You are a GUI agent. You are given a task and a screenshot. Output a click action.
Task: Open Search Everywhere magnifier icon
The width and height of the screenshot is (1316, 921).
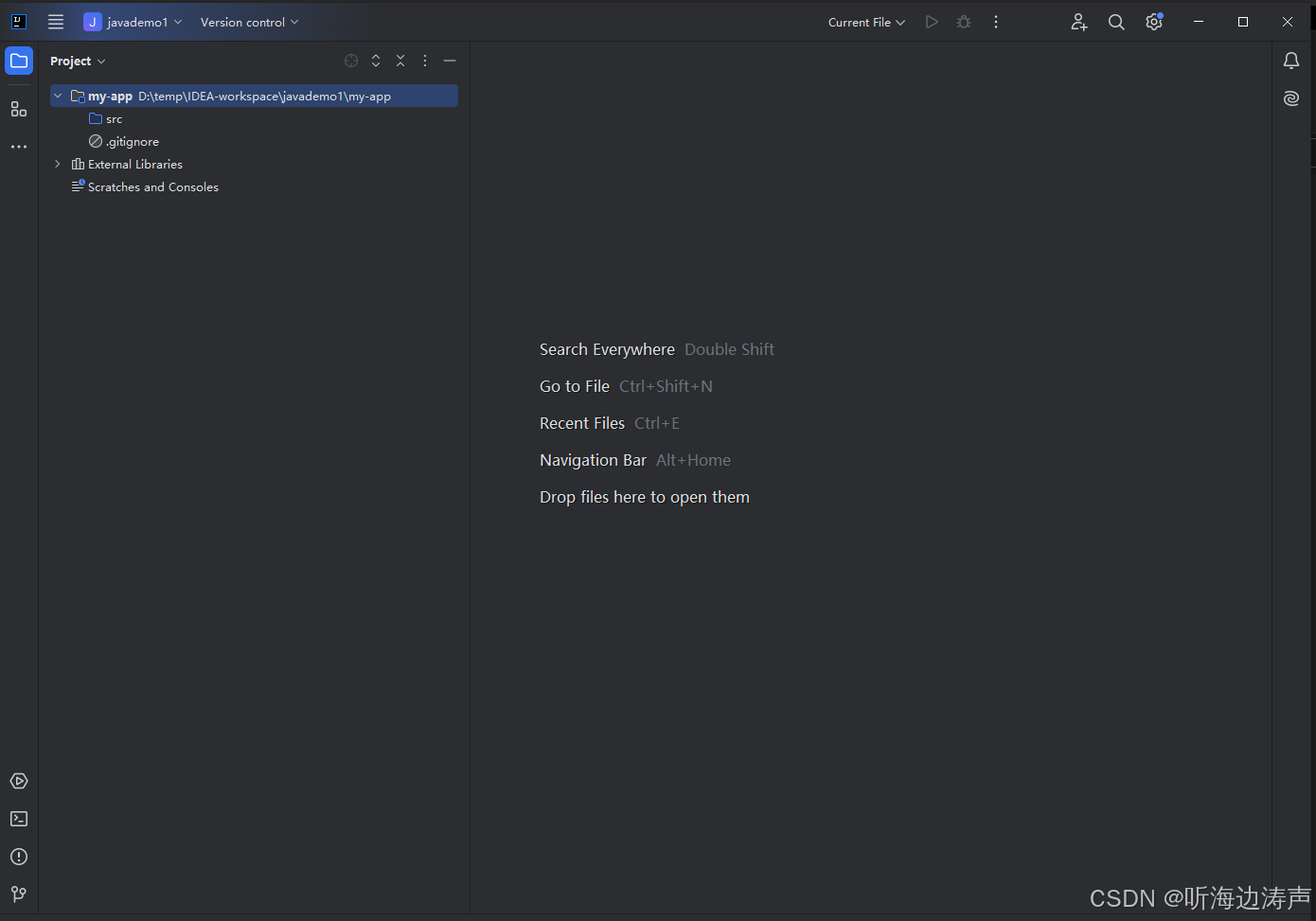[1116, 22]
